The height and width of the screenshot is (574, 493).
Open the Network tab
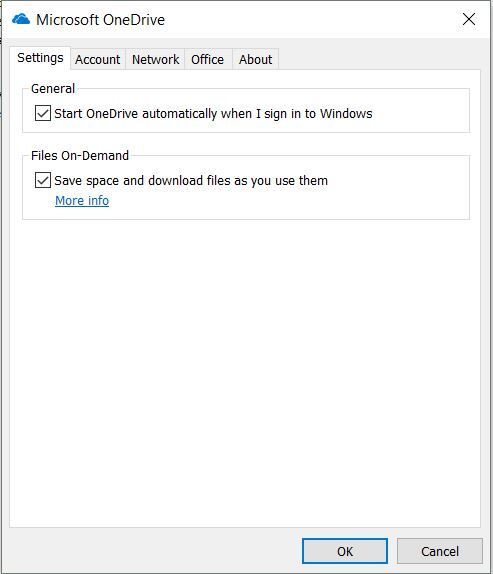(x=156, y=59)
